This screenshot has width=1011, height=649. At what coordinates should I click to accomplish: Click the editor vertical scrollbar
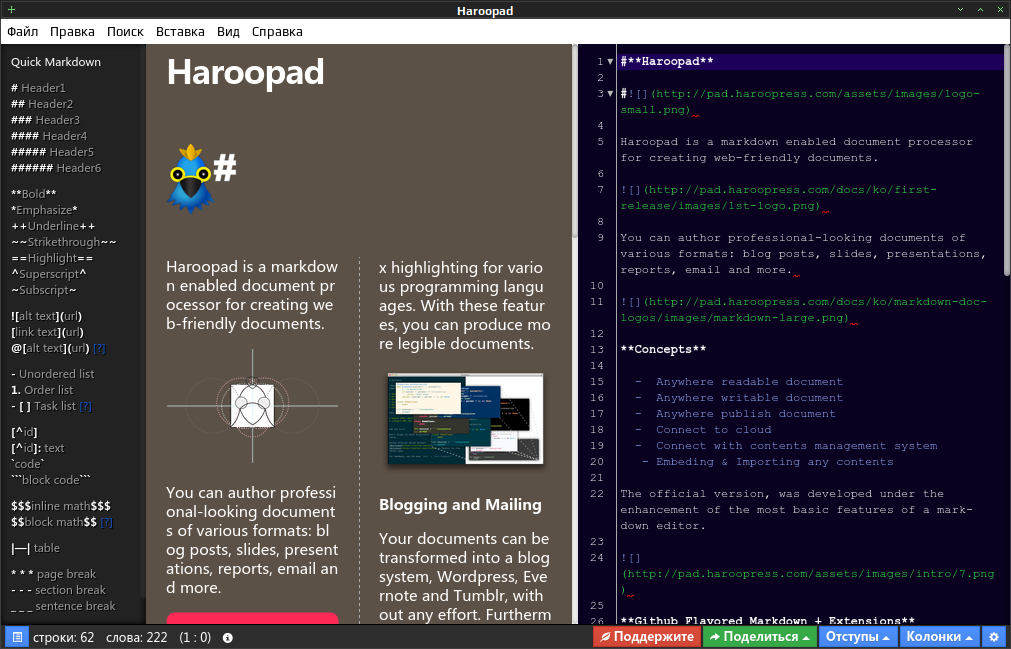tap(1007, 161)
